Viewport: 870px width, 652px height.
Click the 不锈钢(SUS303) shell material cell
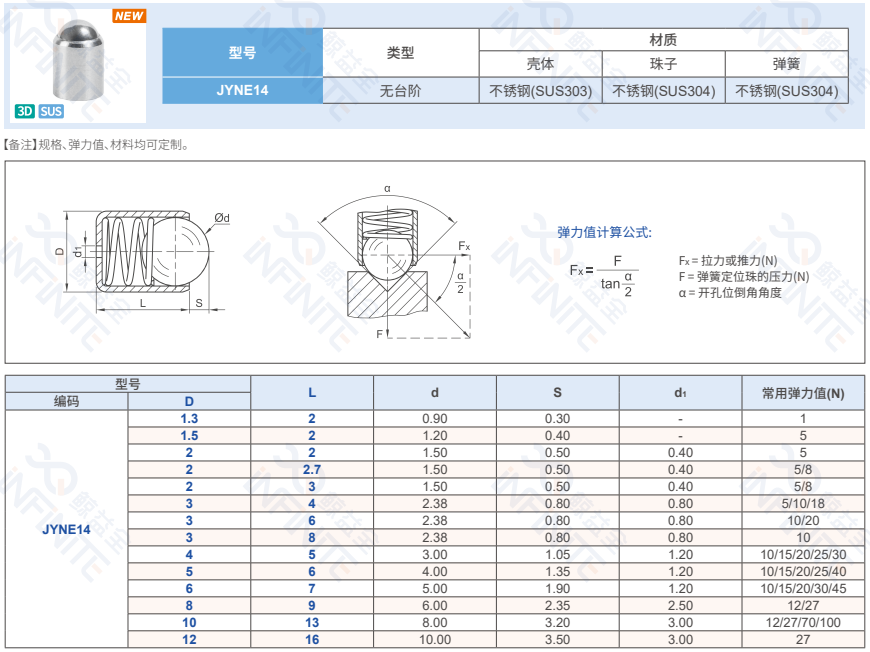click(540, 91)
